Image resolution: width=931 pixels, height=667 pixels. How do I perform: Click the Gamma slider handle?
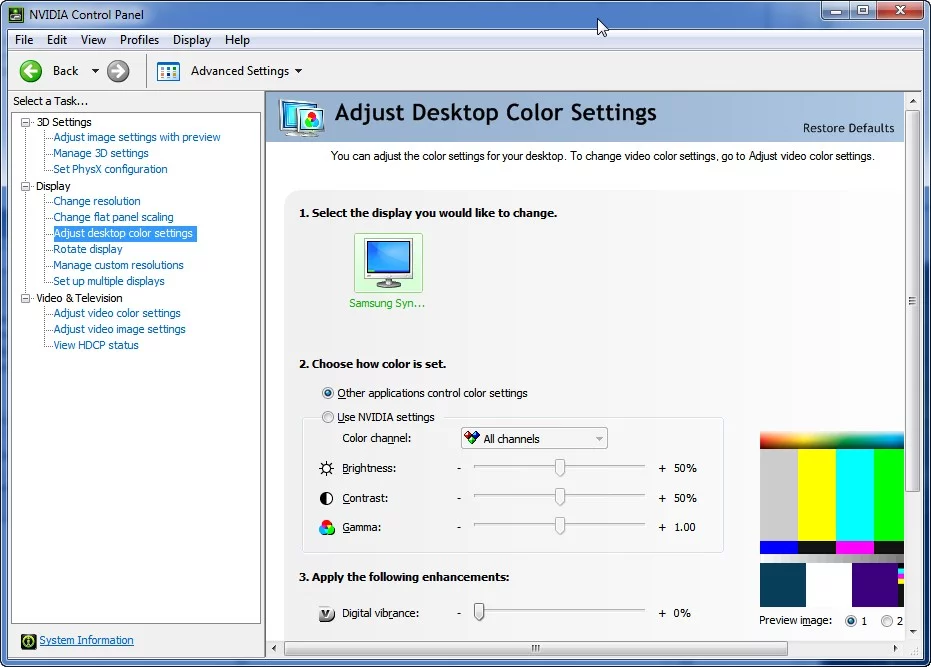point(560,526)
